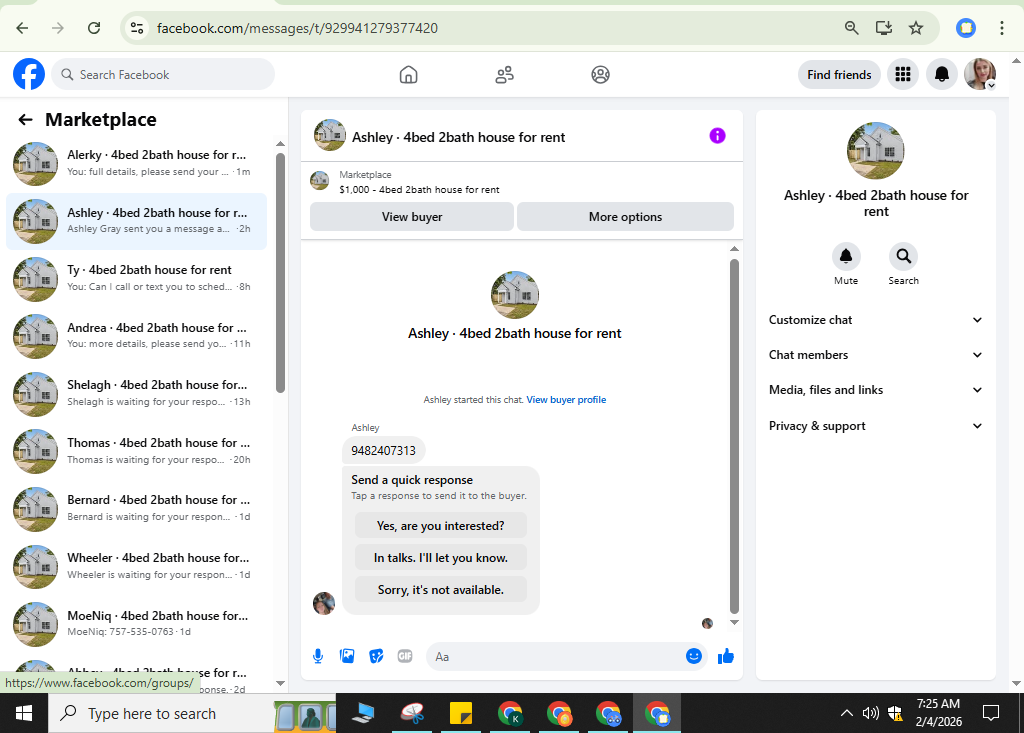Click the browser address bar URL
The height and width of the screenshot is (733, 1024).
(297, 28)
